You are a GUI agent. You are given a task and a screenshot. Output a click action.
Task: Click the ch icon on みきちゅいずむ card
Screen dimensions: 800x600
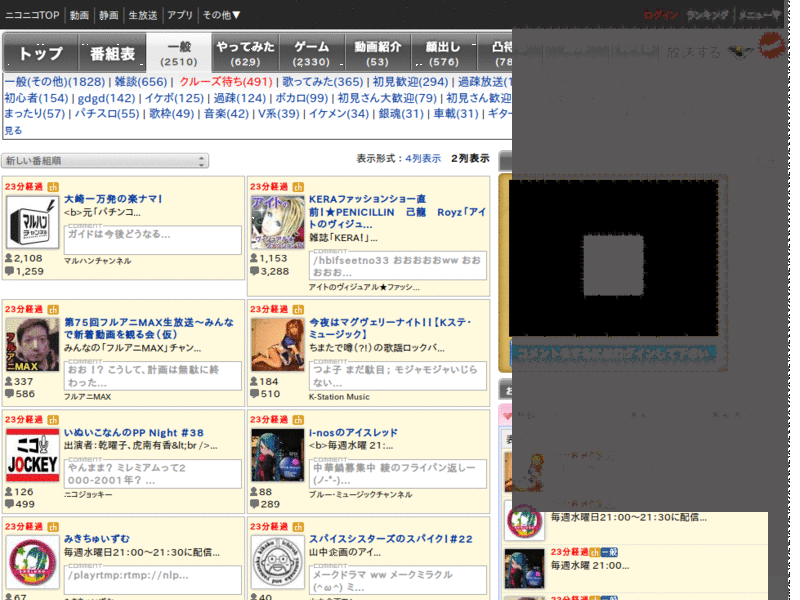point(53,527)
